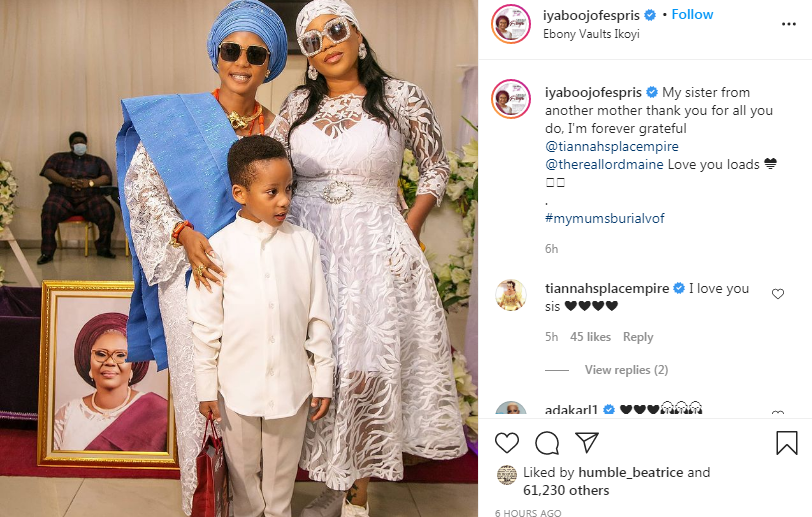This screenshot has height=517, width=812.
Task: Like the post with the heart icon
Action: 506,443
